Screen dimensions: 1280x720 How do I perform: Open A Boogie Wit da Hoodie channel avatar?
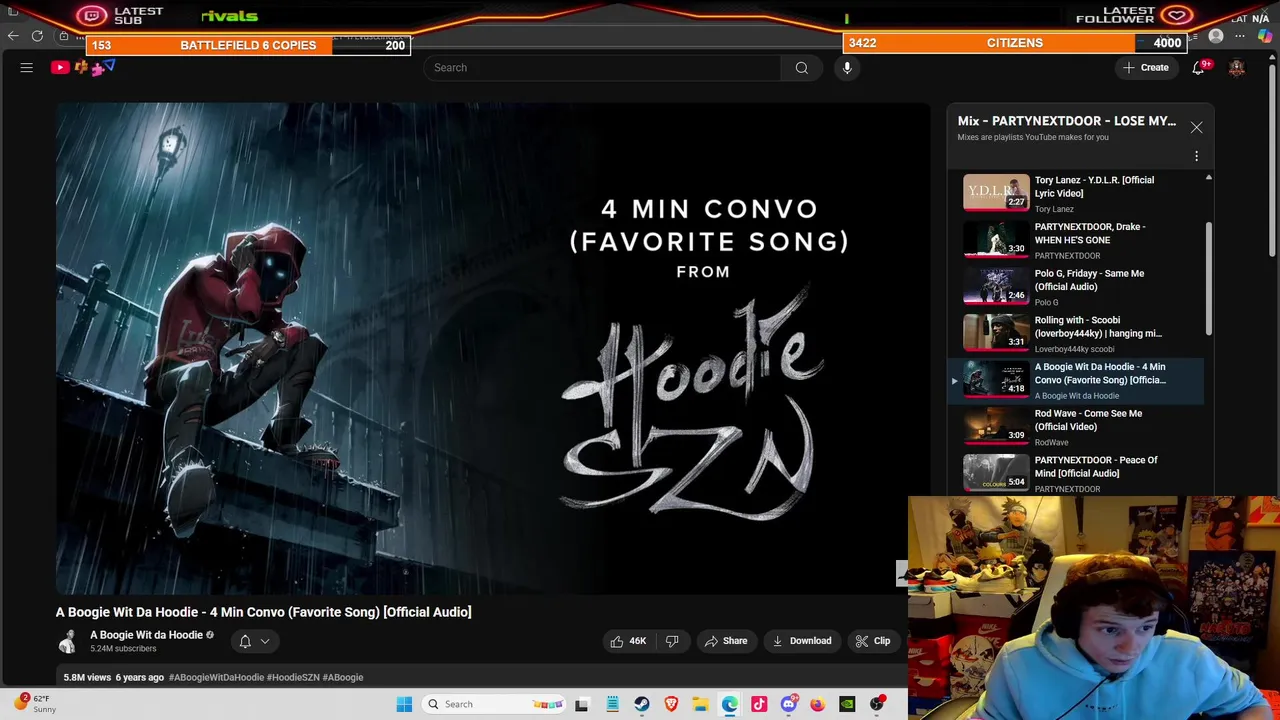[x=67, y=642]
